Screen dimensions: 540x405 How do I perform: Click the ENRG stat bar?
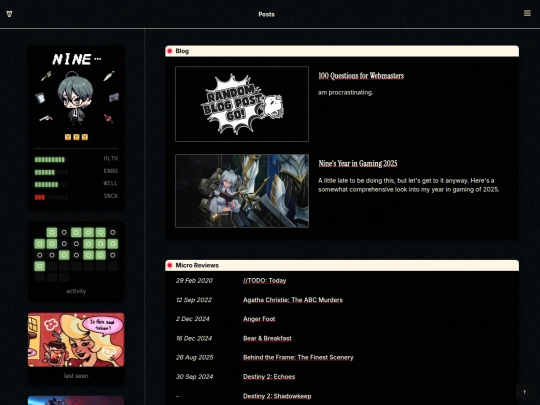tap(51, 172)
